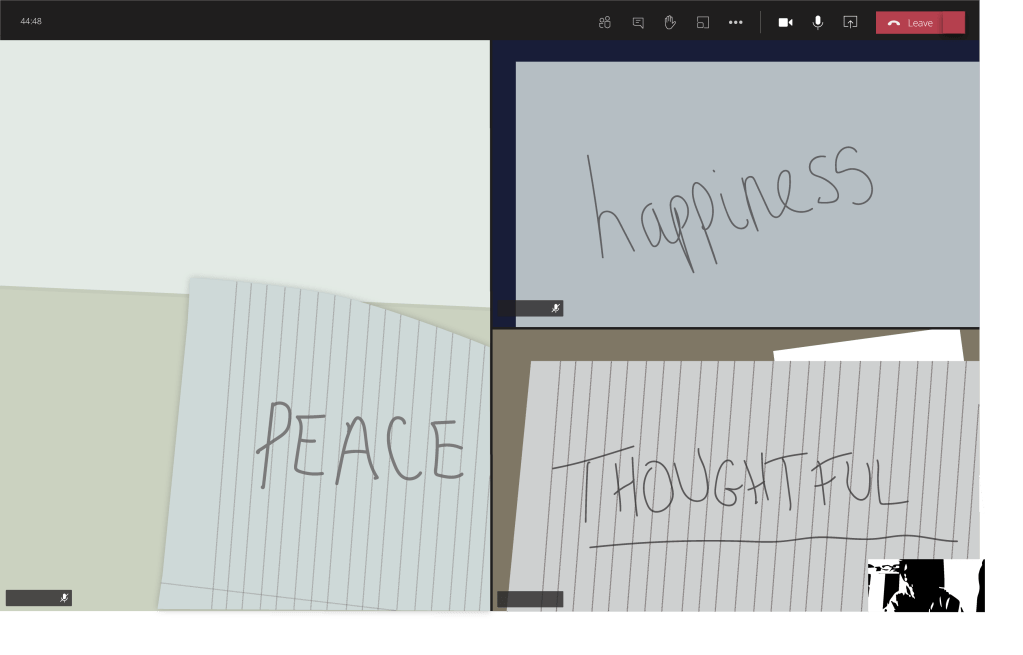Screen dimensions: 1023x655
Task: Toggle the camera on or off
Action: 785,22
